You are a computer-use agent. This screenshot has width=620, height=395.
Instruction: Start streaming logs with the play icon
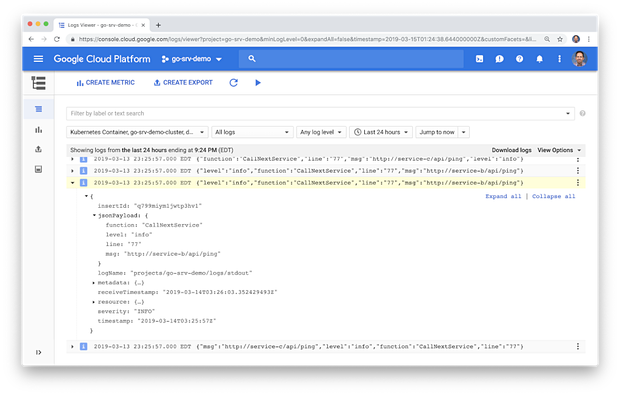click(258, 83)
